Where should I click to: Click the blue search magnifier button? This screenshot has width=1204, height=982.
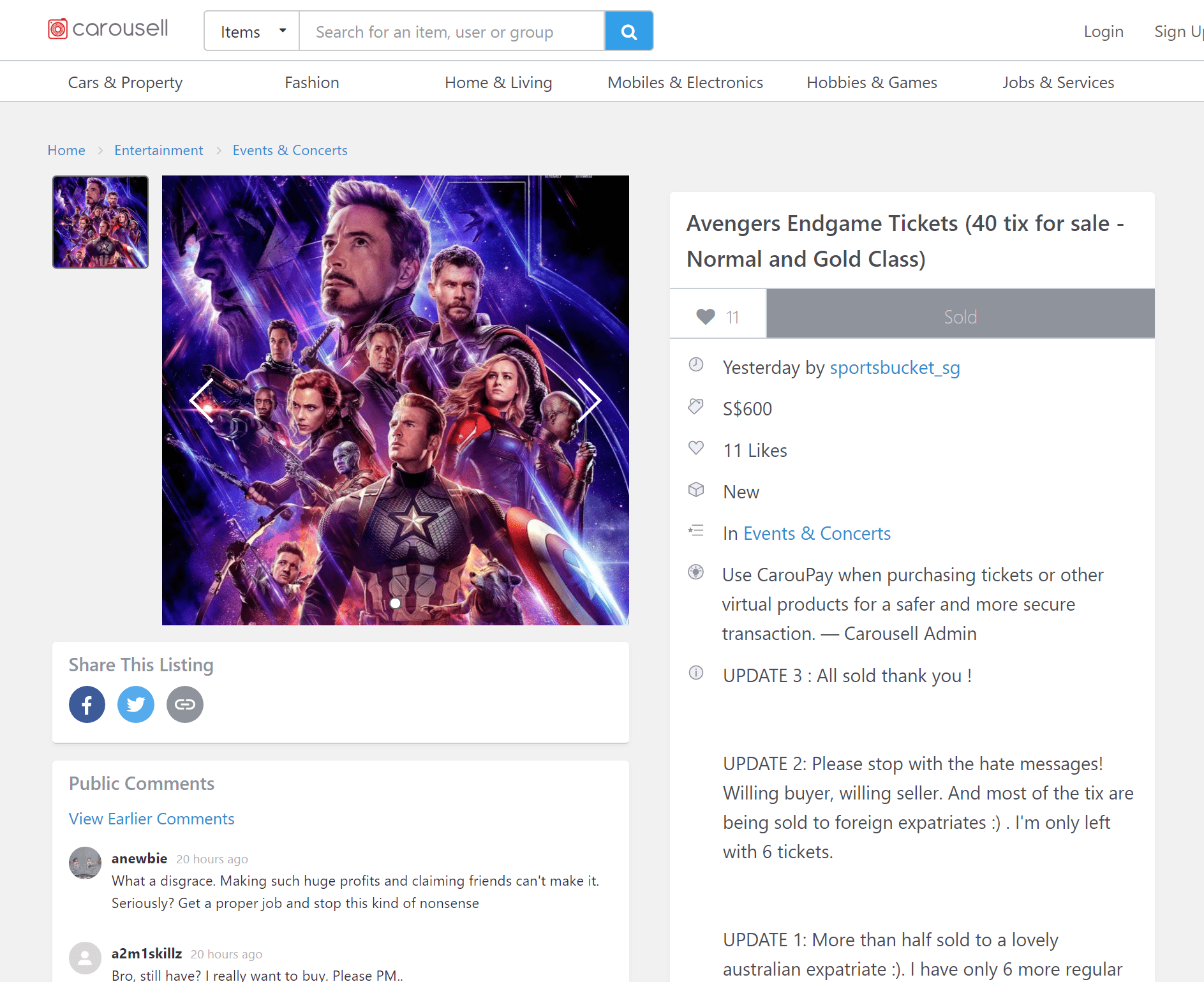[628, 31]
